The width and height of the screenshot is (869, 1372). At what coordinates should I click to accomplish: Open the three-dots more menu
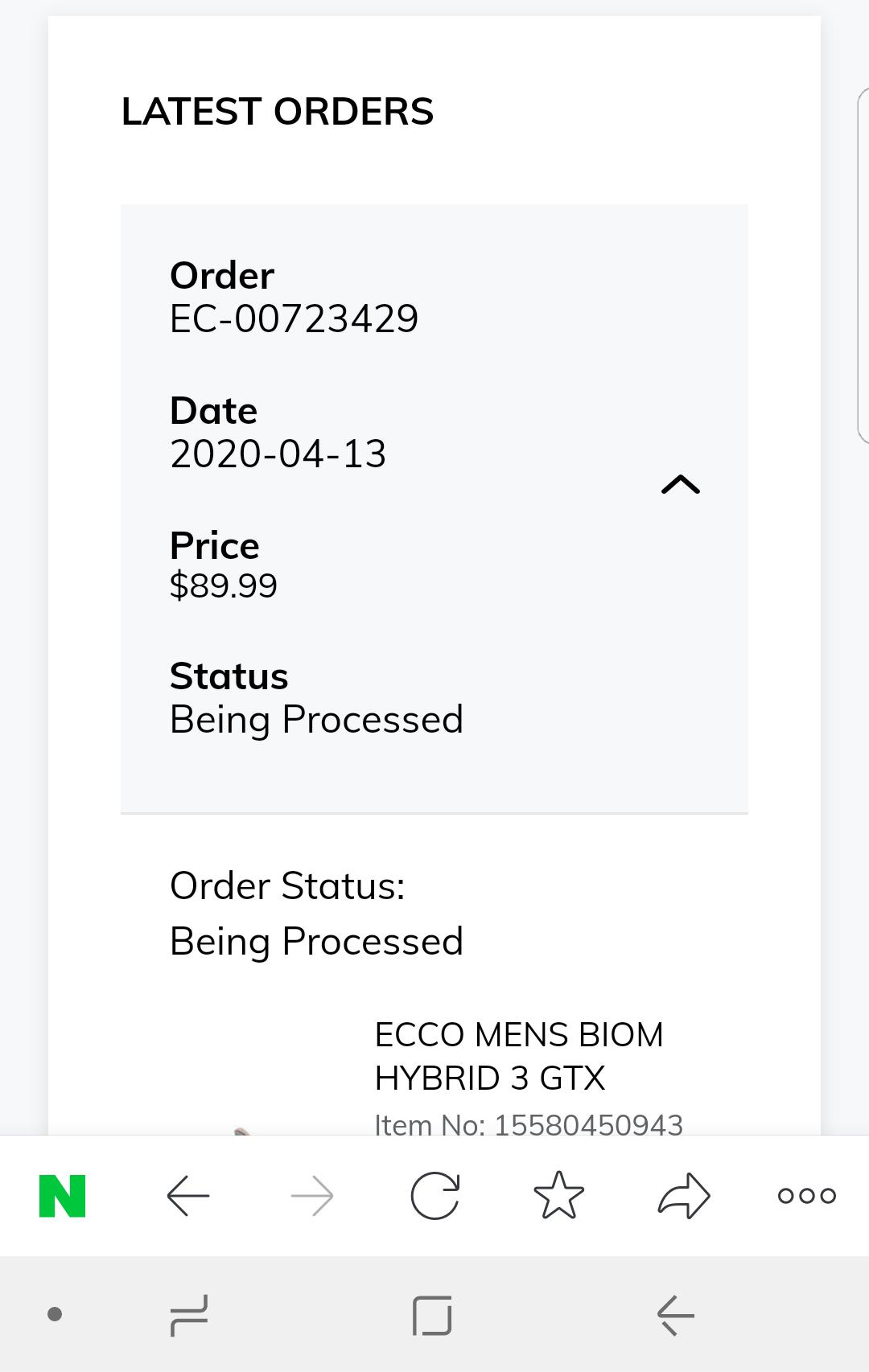click(x=806, y=1196)
